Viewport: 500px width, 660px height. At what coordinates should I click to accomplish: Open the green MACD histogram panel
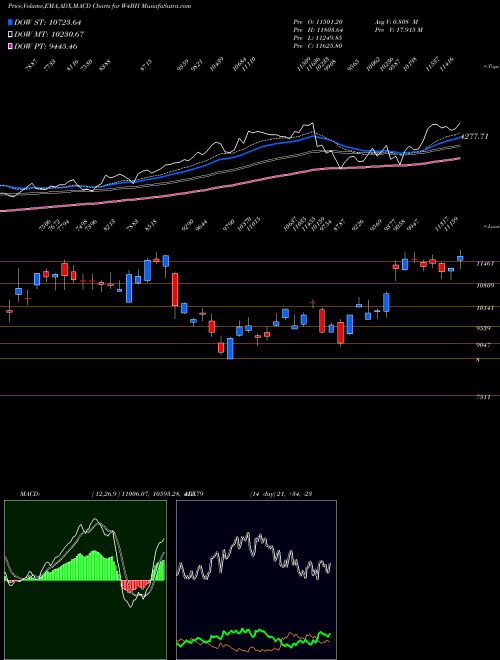pos(85,580)
